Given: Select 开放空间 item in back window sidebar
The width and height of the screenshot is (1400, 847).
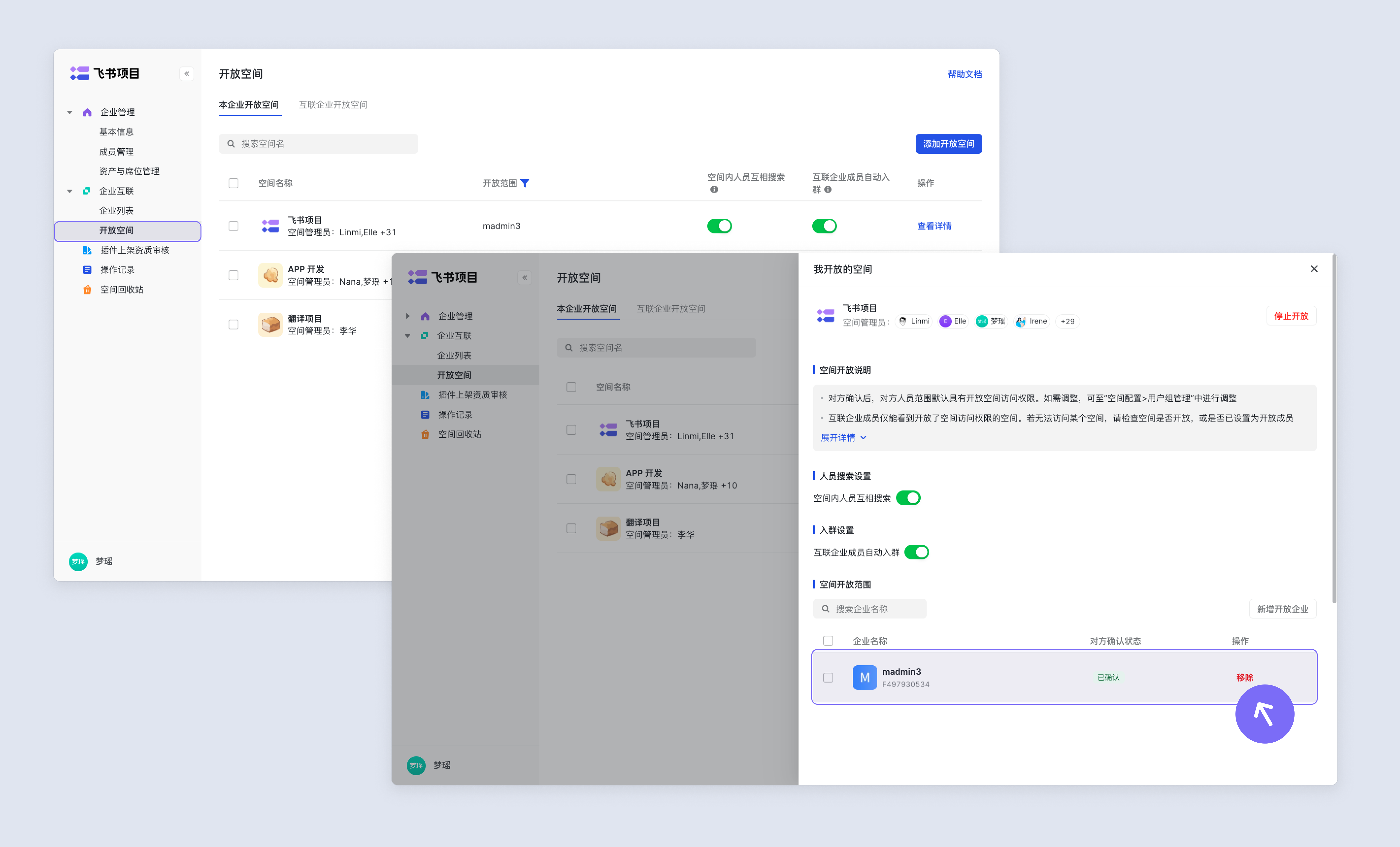Looking at the screenshot, I should pos(127,231).
